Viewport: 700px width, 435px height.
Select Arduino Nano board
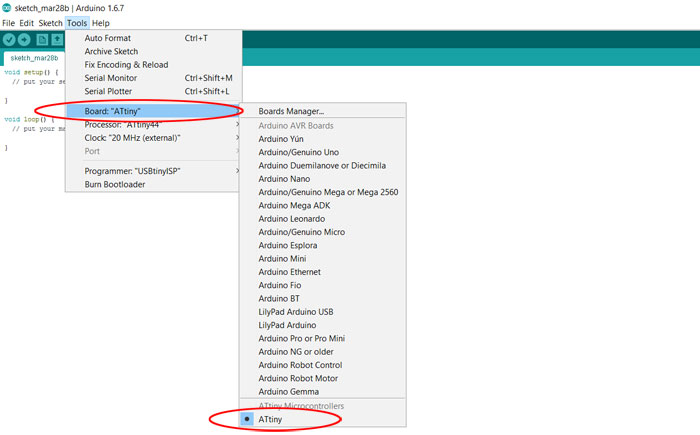323,179
